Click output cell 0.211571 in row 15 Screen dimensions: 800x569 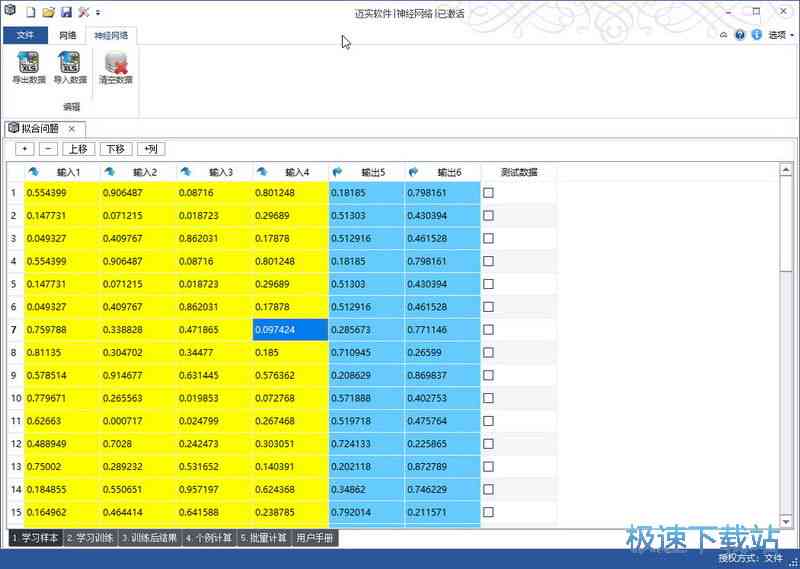(x=442, y=512)
